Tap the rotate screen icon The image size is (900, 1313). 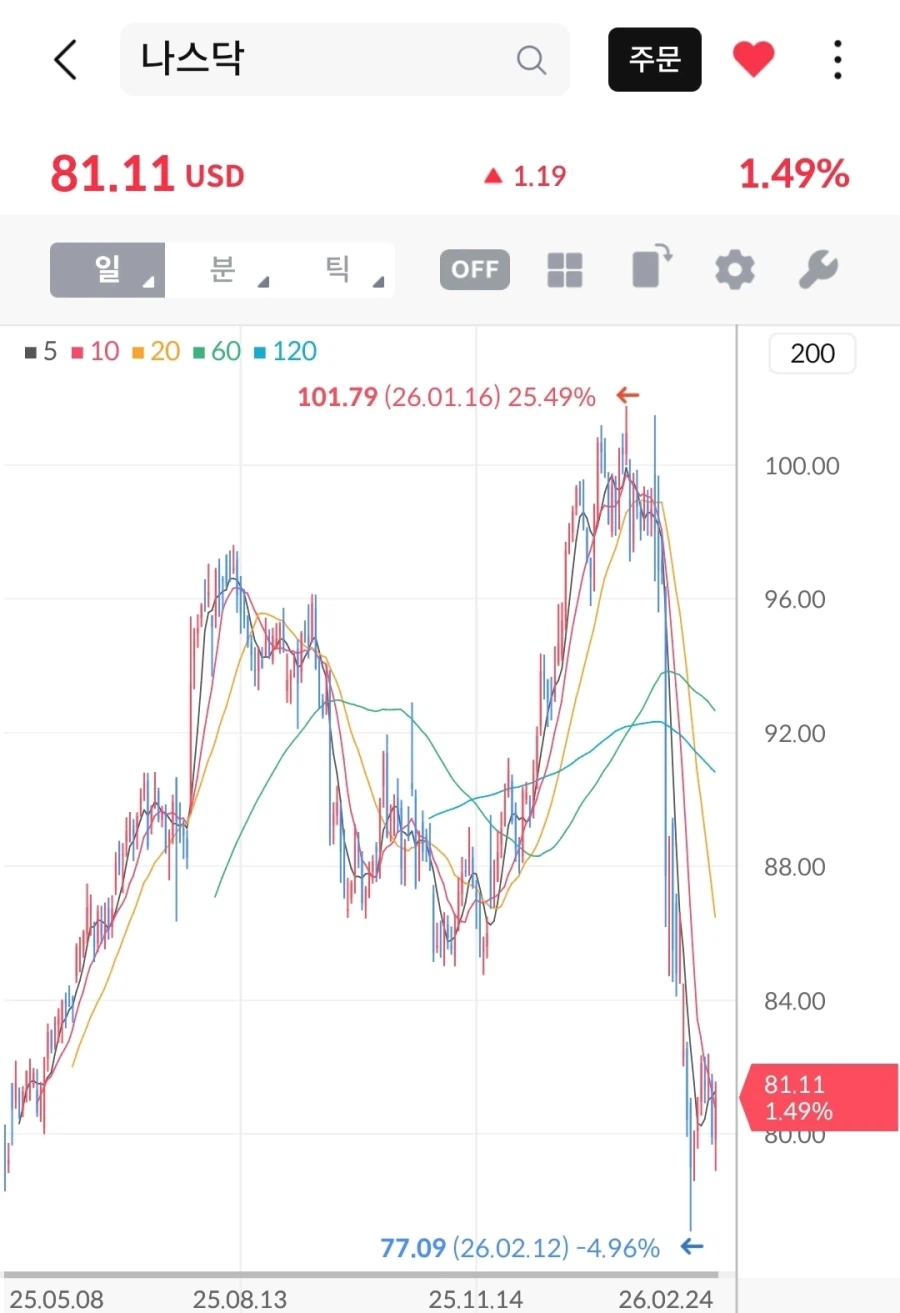(652, 269)
